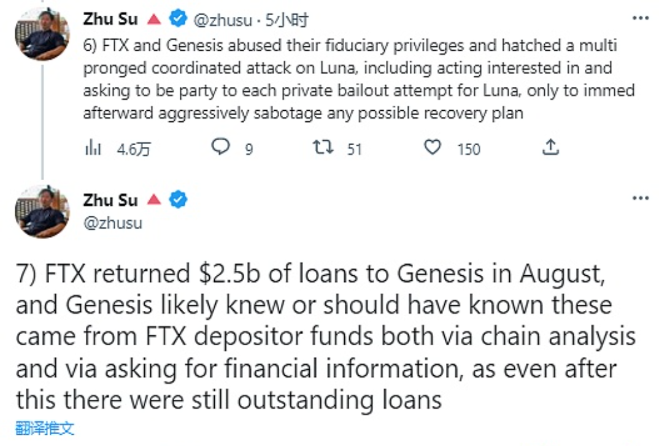
Task: Click the Zhu Su name in second tweet
Action: pos(111,200)
